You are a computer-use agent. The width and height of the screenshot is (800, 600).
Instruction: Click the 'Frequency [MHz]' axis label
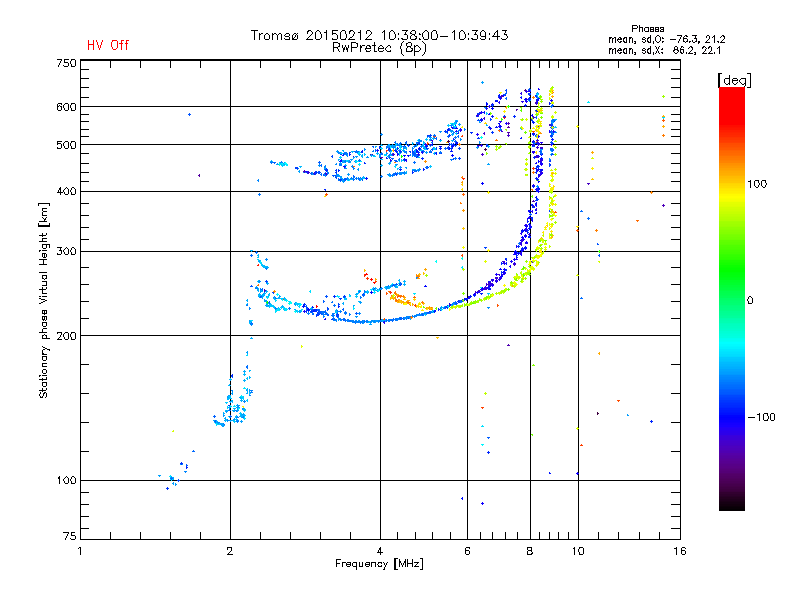point(379,564)
